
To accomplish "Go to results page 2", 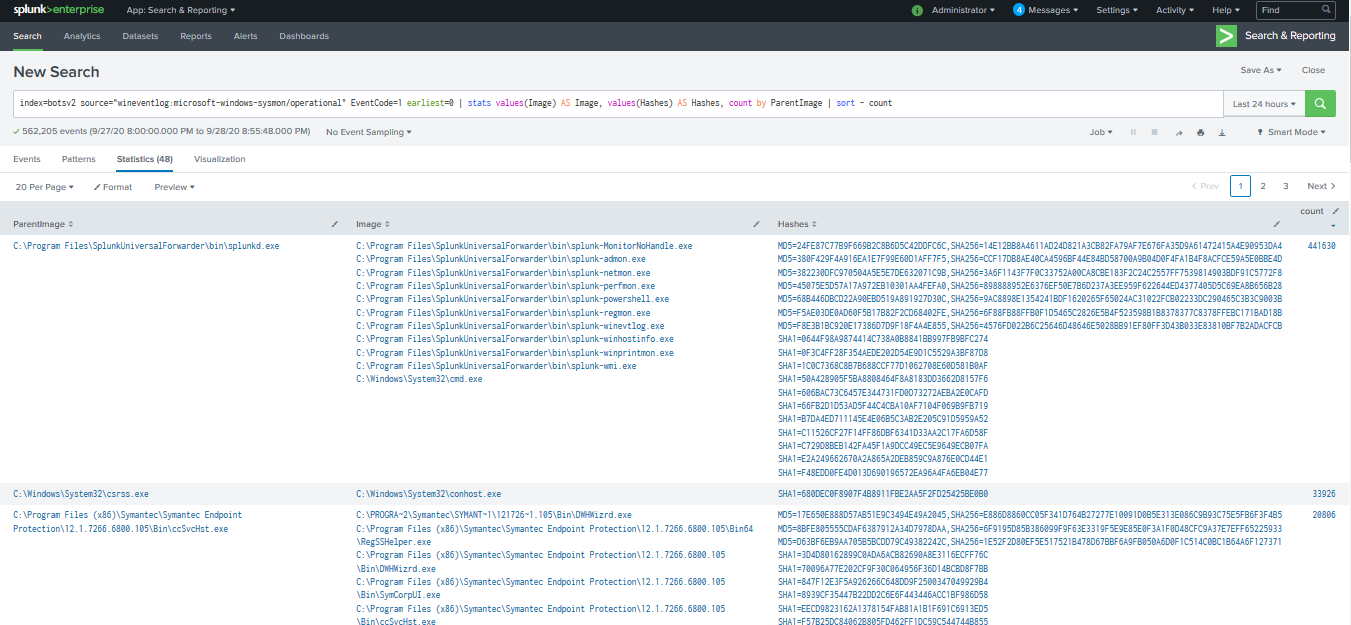I will point(1263,186).
